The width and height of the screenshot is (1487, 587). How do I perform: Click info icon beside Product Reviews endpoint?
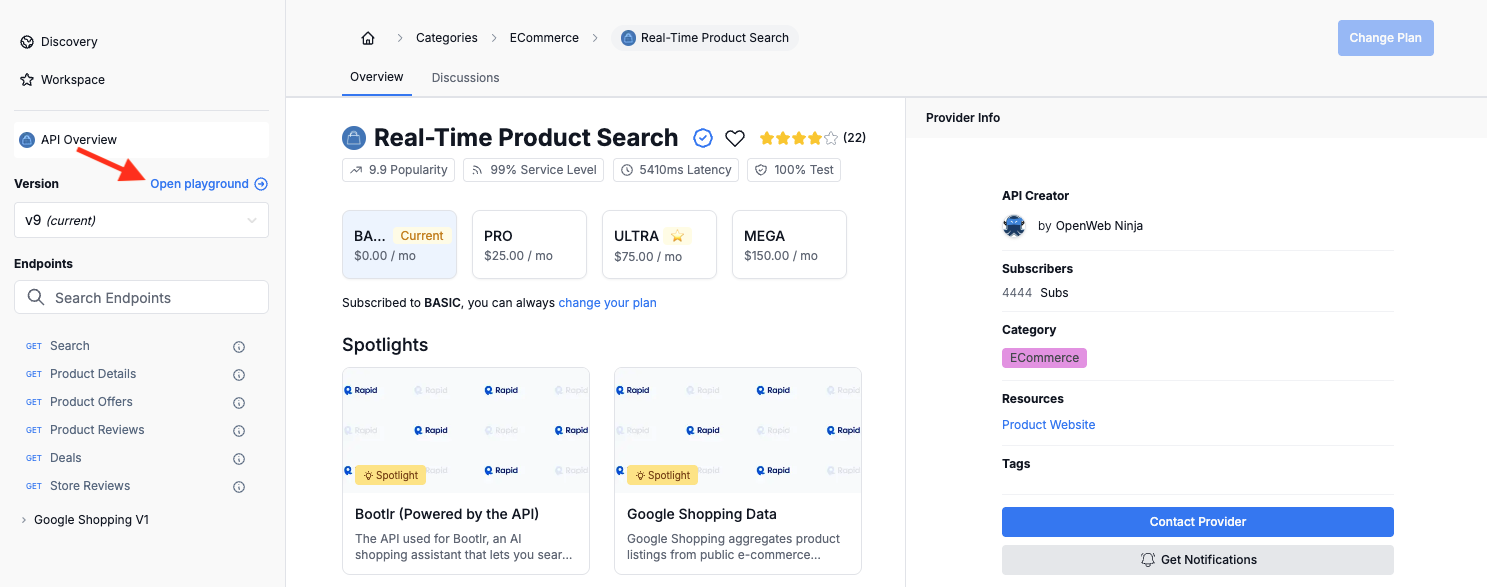(239, 431)
